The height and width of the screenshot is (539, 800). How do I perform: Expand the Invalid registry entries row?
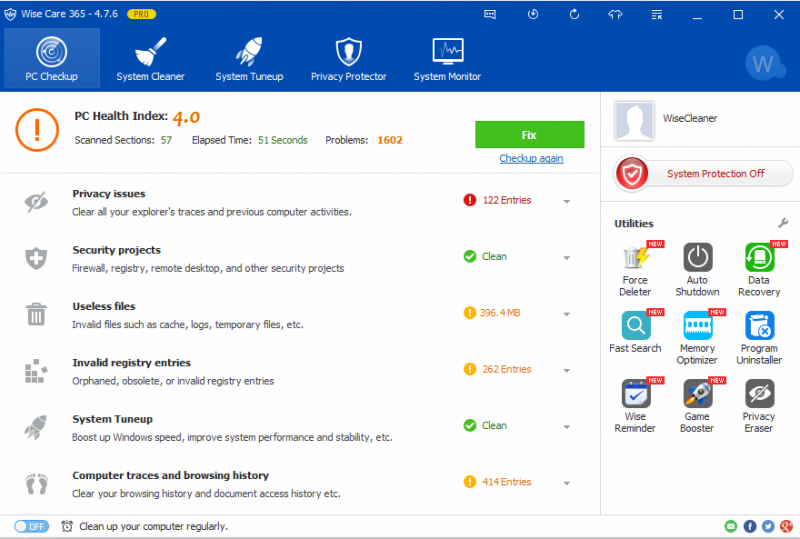pyautogui.click(x=566, y=371)
